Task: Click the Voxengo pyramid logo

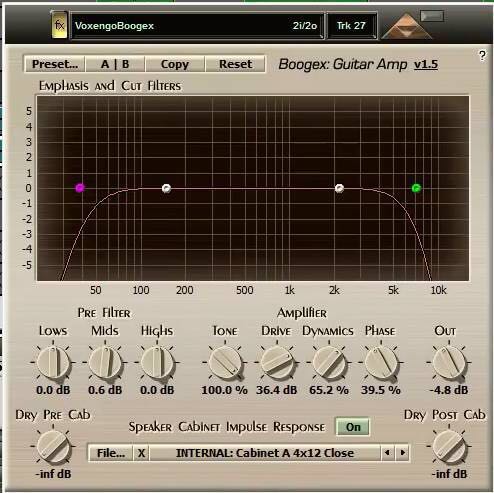Action: (406, 27)
